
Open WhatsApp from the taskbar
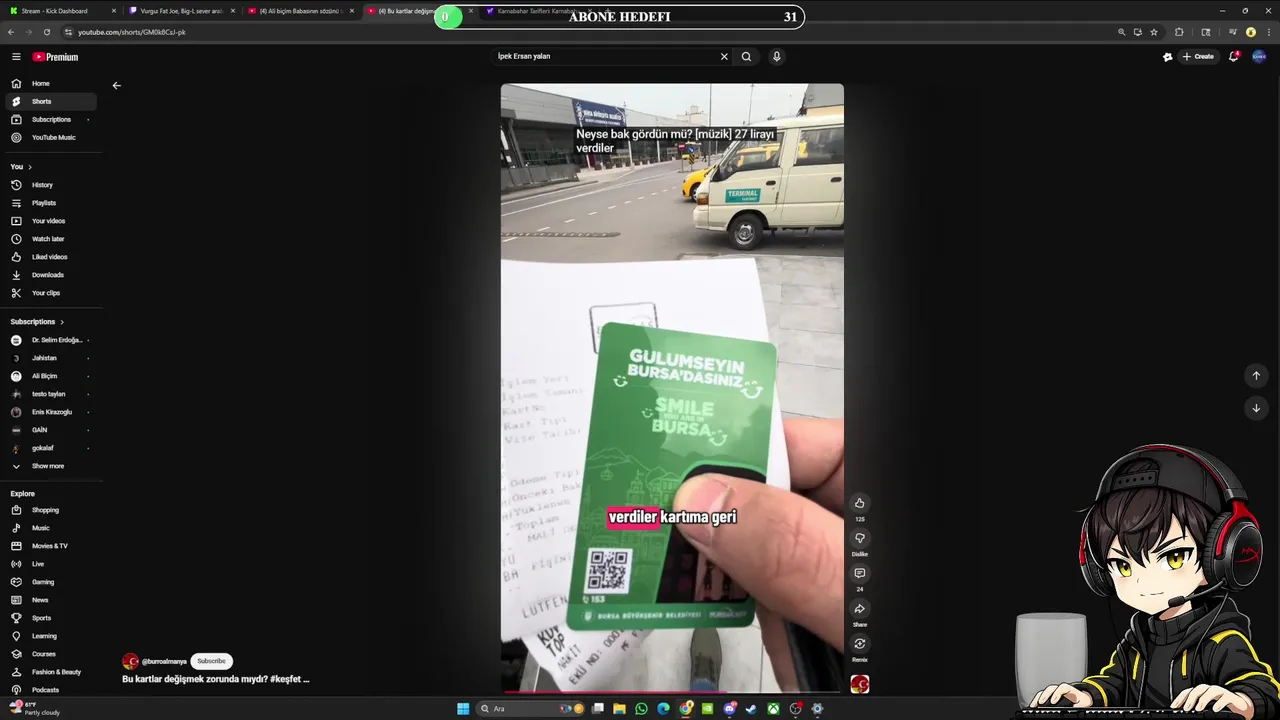click(641, 709)
